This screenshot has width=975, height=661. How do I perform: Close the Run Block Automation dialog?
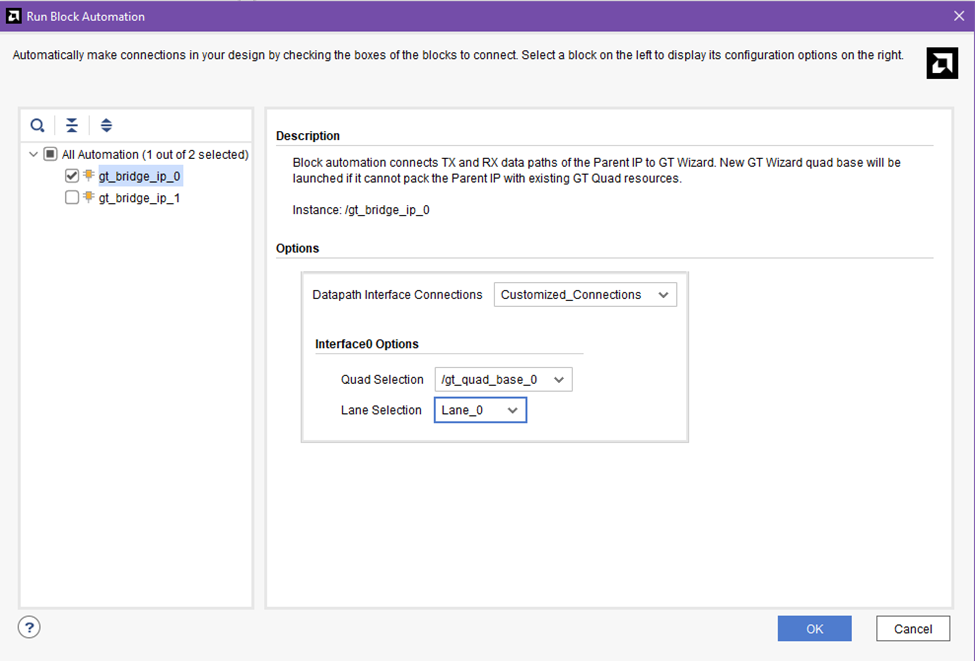pyautogui.click(x=958, y=16)
